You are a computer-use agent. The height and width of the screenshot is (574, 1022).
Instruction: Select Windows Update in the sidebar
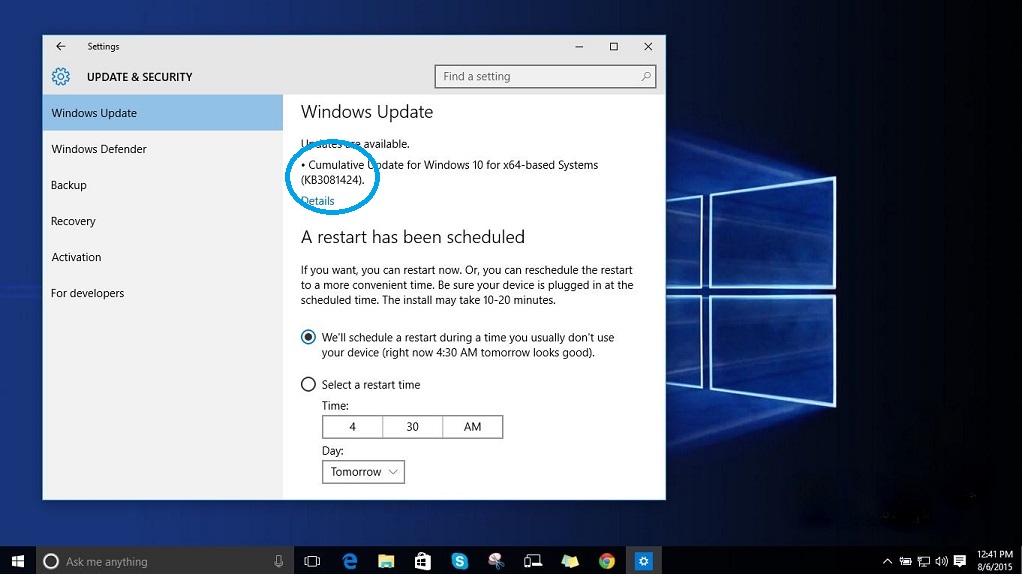pos(163,113)
